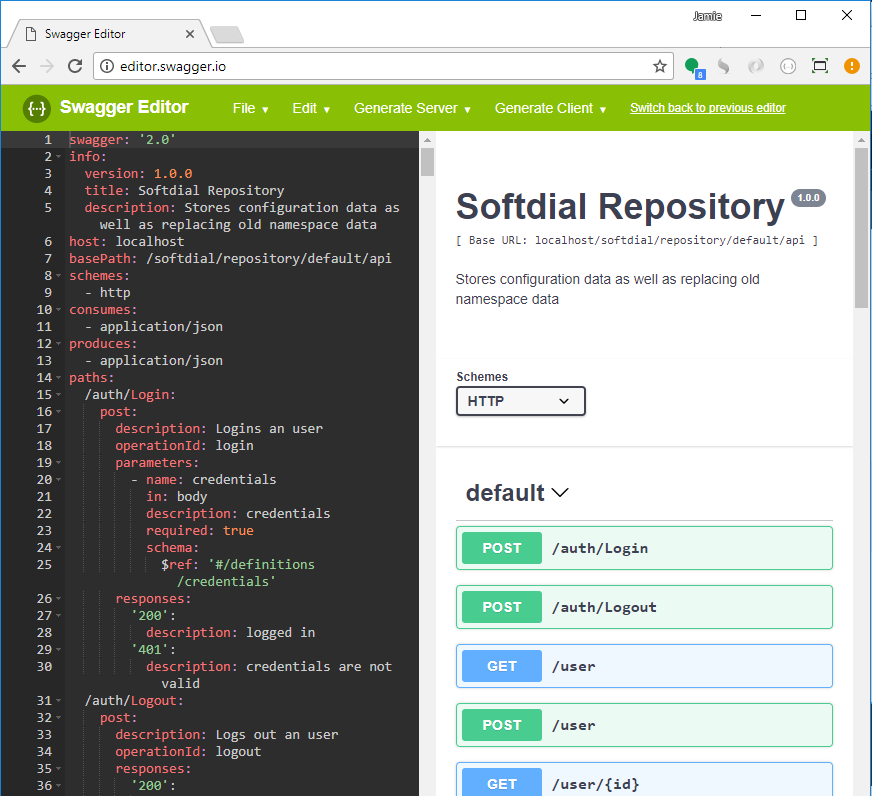The width and height of the screenshot is (872, 796).
Task: Open a new browser tab
Action: (227, 34)
